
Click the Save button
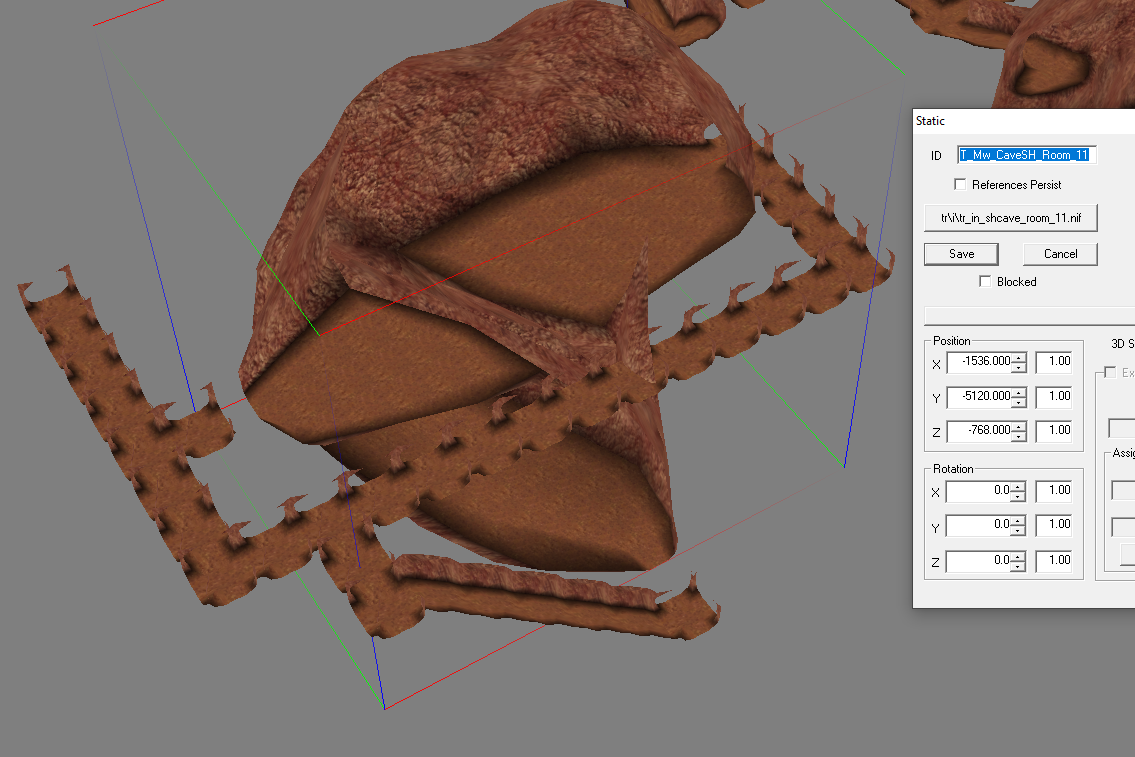tap(960, 253)
